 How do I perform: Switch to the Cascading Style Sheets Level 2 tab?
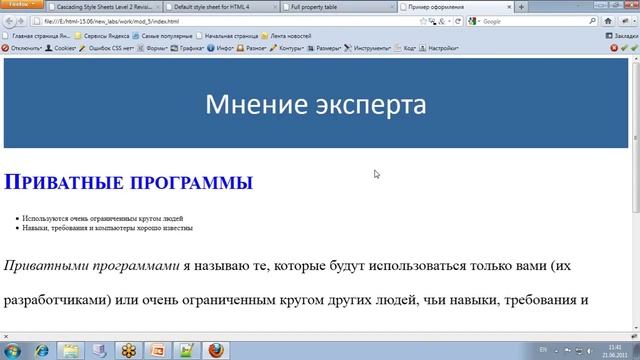[104, 7]
